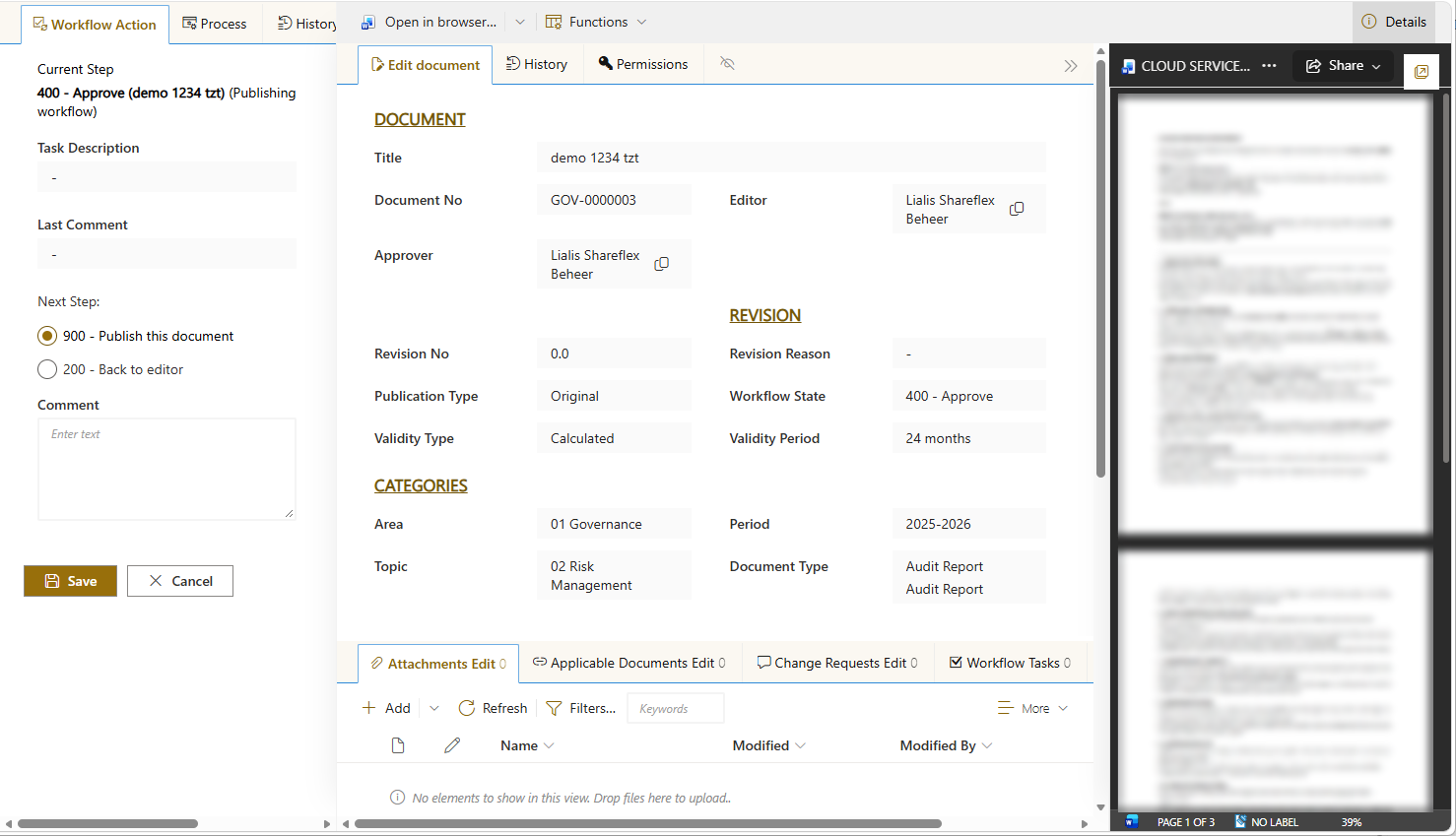Cancel the workflow action
The image size is (1456, 836).
180,581
